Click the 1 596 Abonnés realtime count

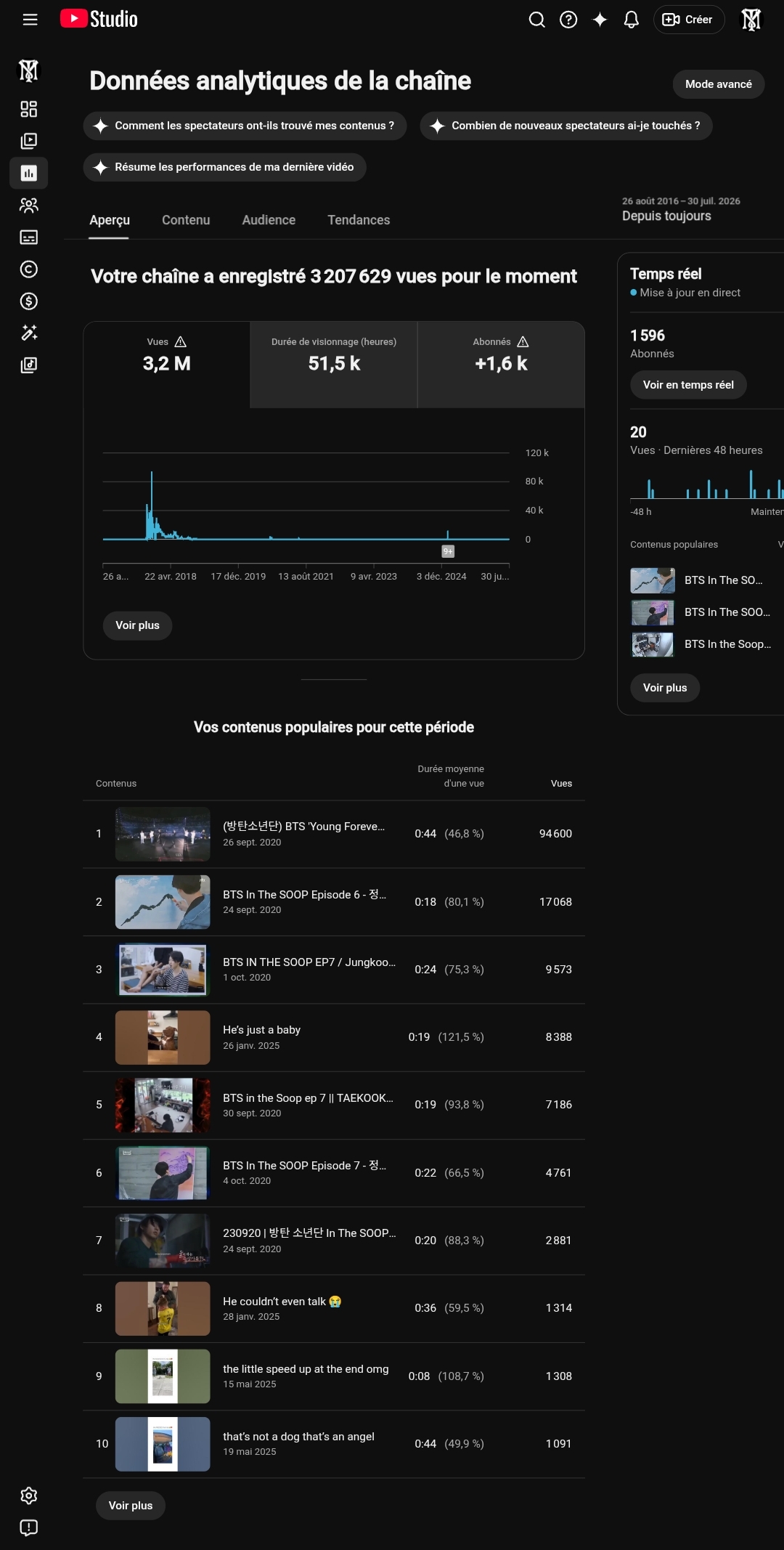point(648,336)
